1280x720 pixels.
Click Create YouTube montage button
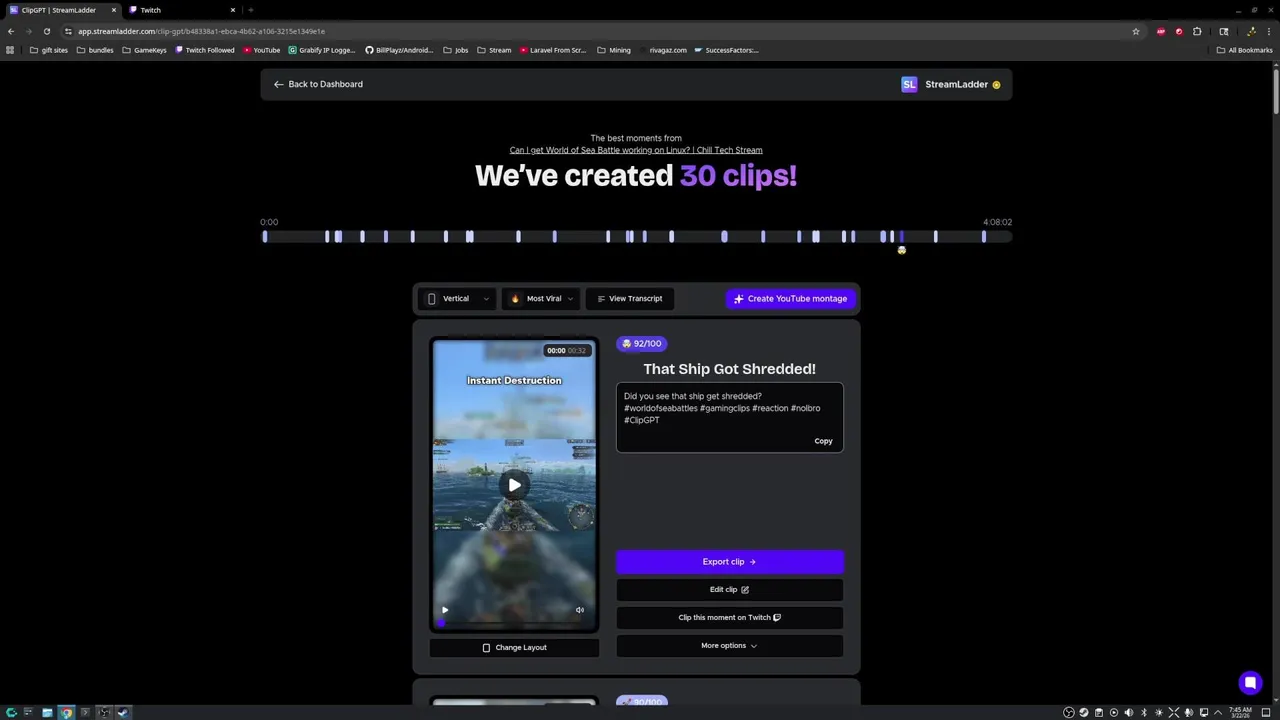tap(791, 298)
